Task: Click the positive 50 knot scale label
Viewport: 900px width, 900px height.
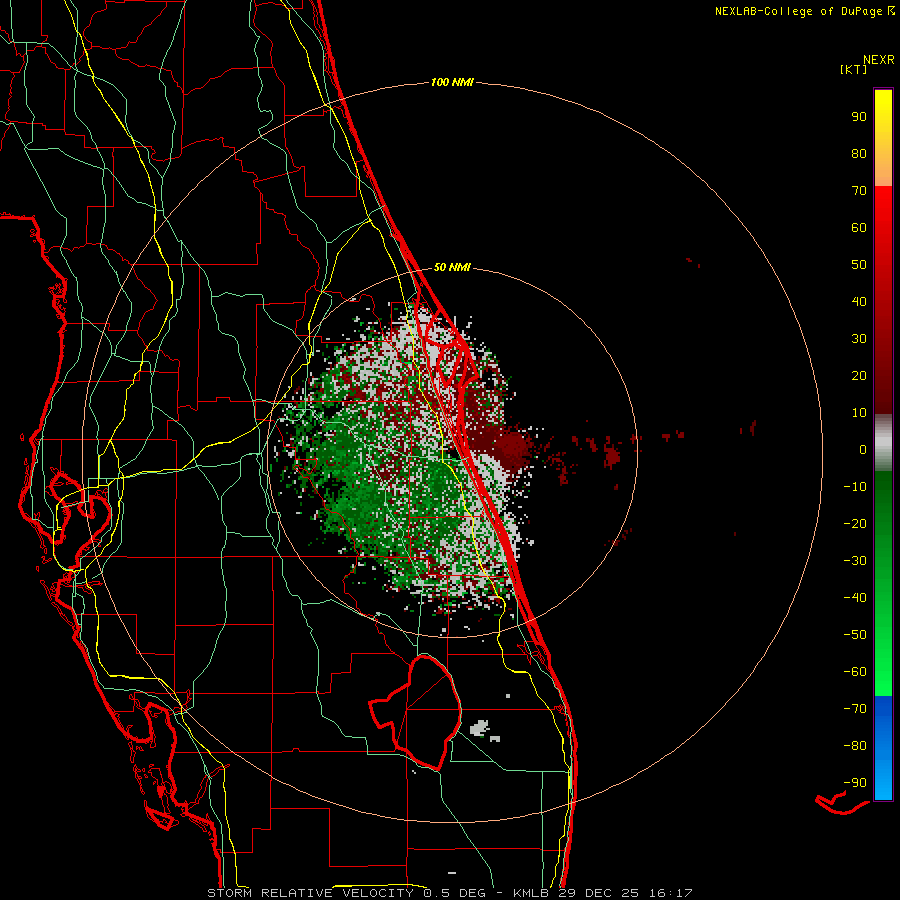Action: click(x=859, y=265)
